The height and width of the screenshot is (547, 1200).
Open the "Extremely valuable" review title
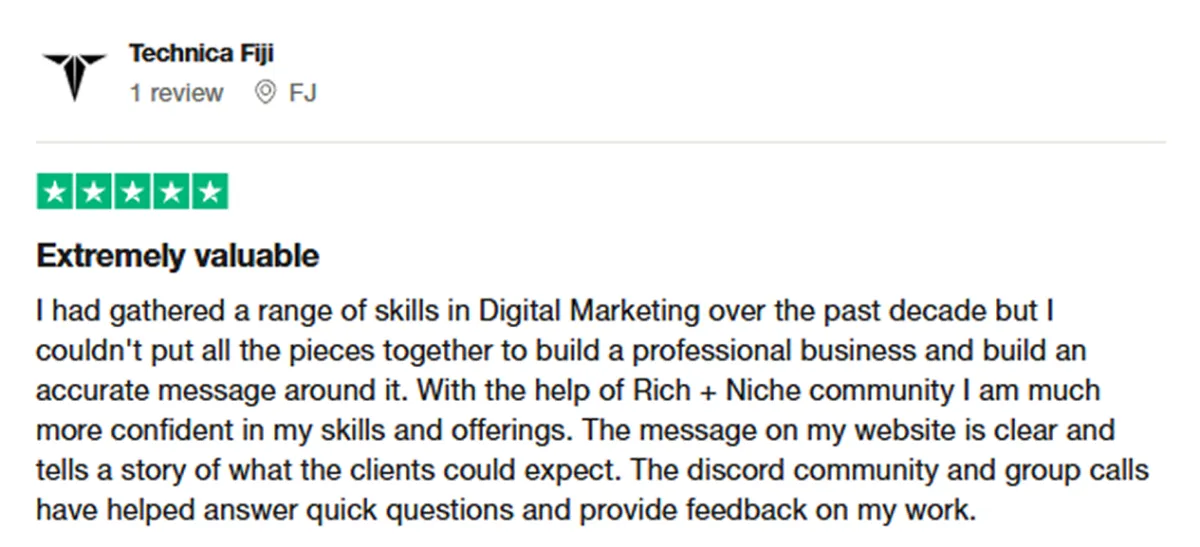pos(178,257)
